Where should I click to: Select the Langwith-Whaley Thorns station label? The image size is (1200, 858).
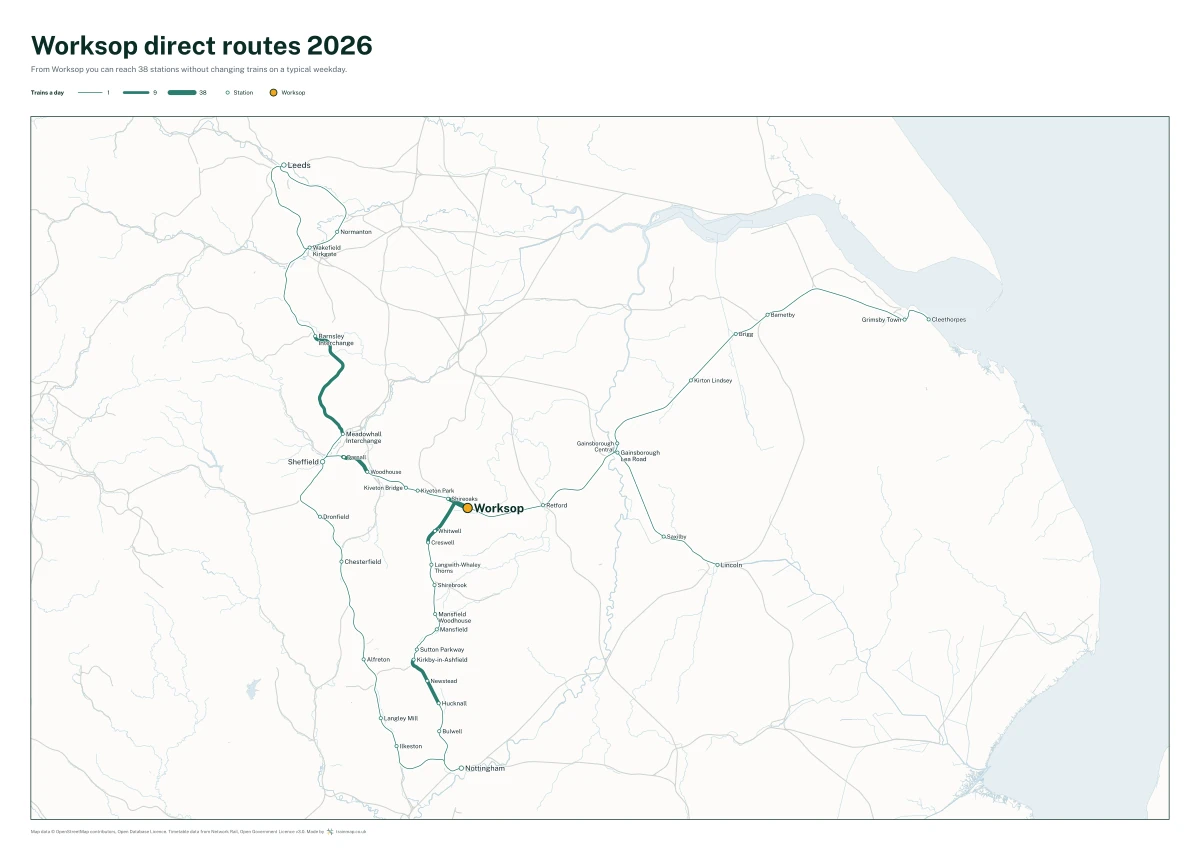pos(457,568)
